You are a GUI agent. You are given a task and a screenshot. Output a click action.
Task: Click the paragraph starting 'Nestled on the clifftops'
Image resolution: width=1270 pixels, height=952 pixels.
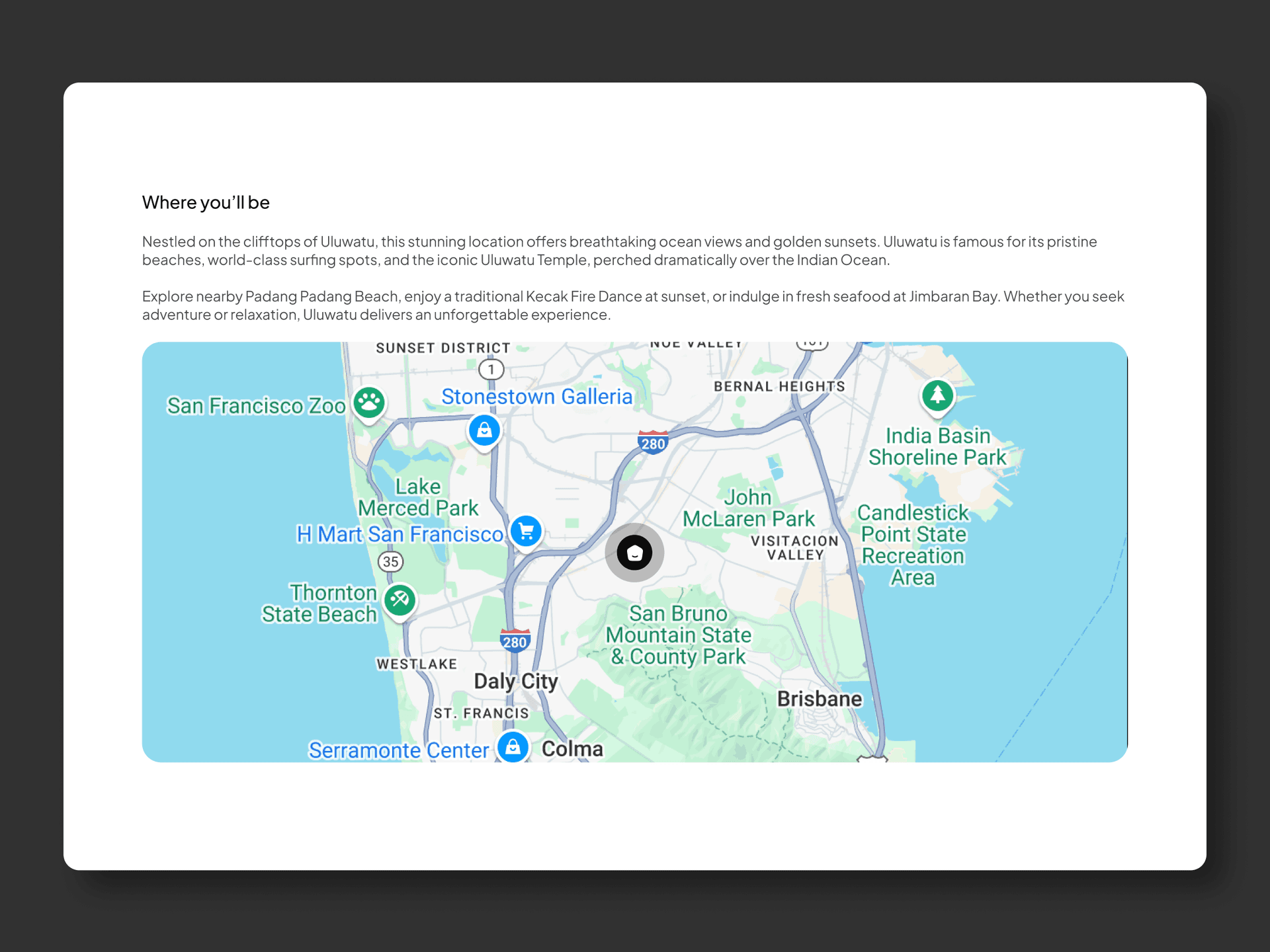point(620,251)
